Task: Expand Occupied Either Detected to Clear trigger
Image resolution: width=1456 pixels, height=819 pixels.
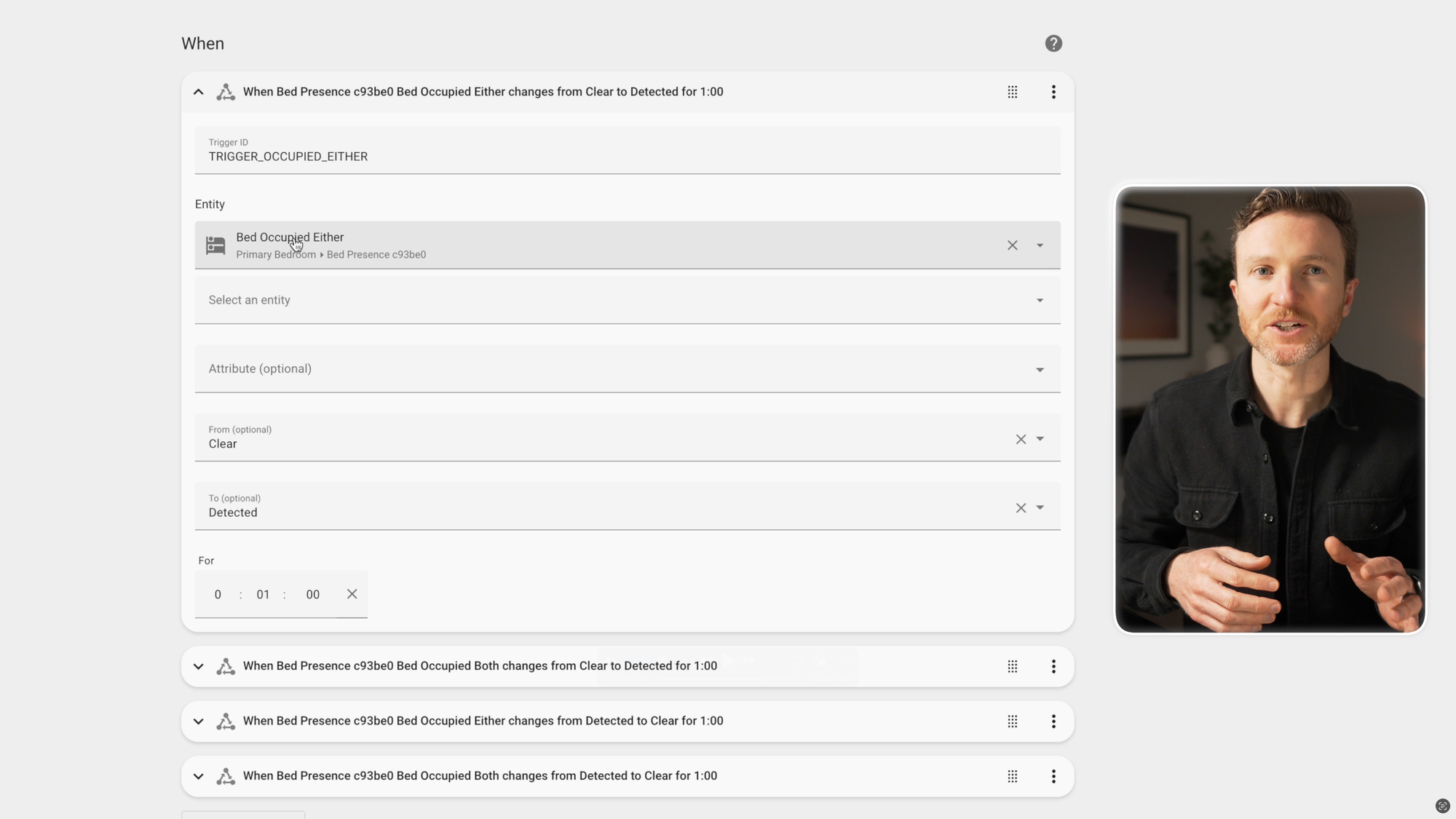Action: point(198,721)
